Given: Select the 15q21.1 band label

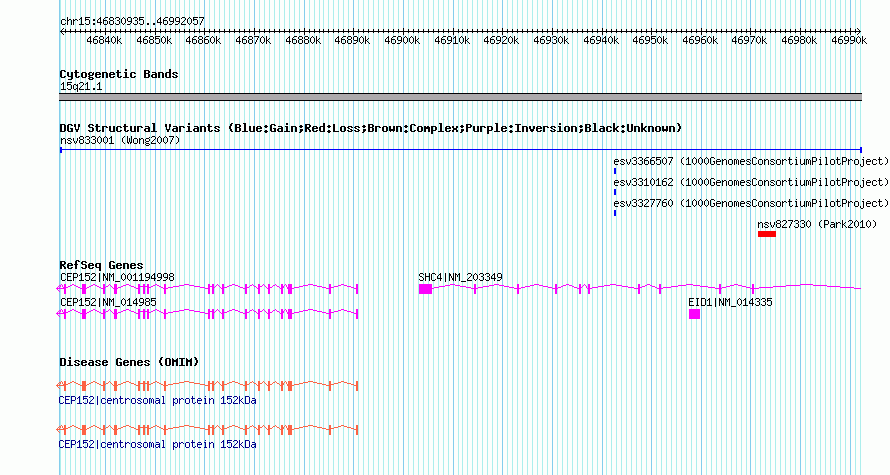Looking at the screenshot, I should pos(81,87).
